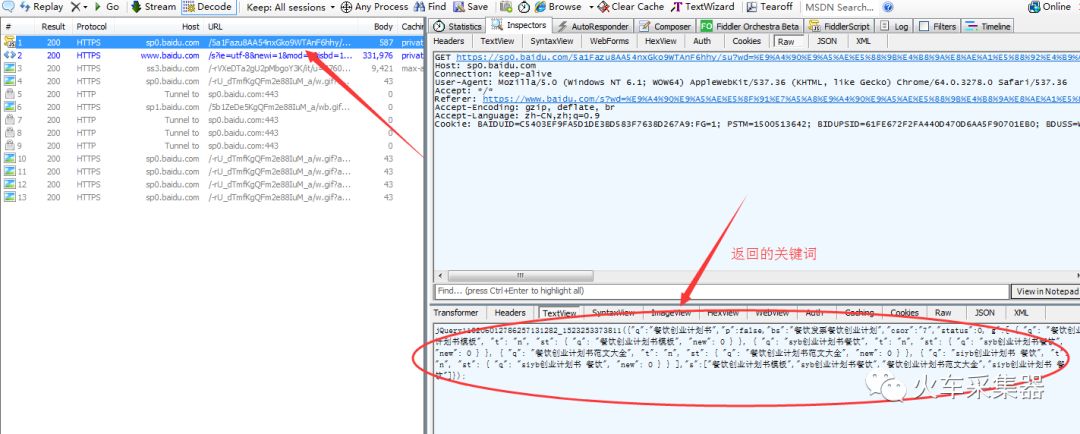This screenshot has height=434, width=1080.
Task: Open the Log tab
Action: pyautogui.click(x=895, y=26)
